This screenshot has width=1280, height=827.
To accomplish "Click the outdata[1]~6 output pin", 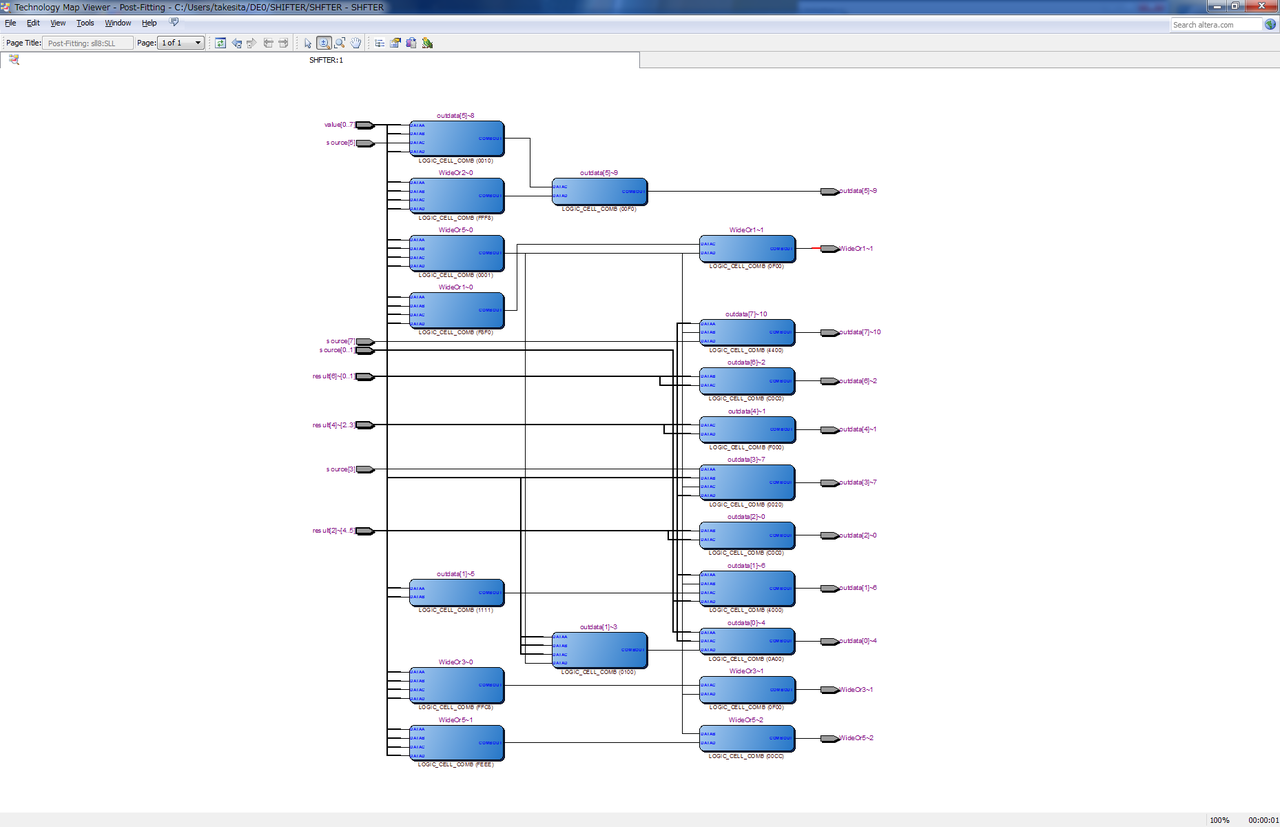I will [829, 588].
